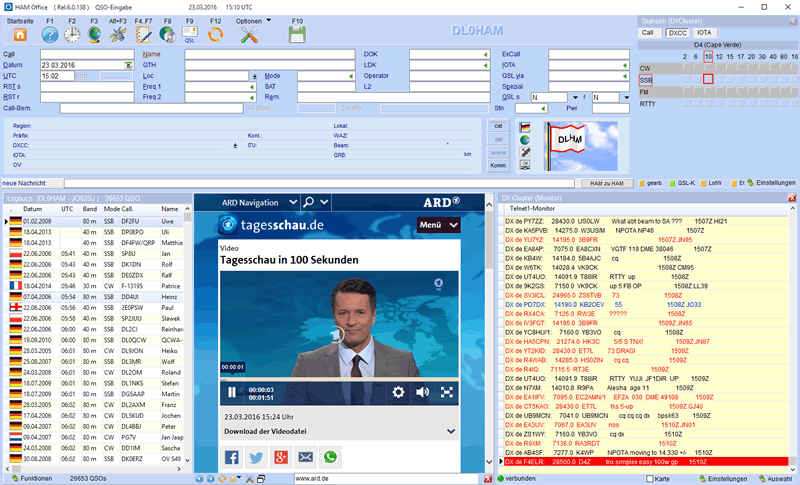This screenshot has width=800, height=485.
Task: Expand DOK field selection arrow
Action: [x=486, y=55]
